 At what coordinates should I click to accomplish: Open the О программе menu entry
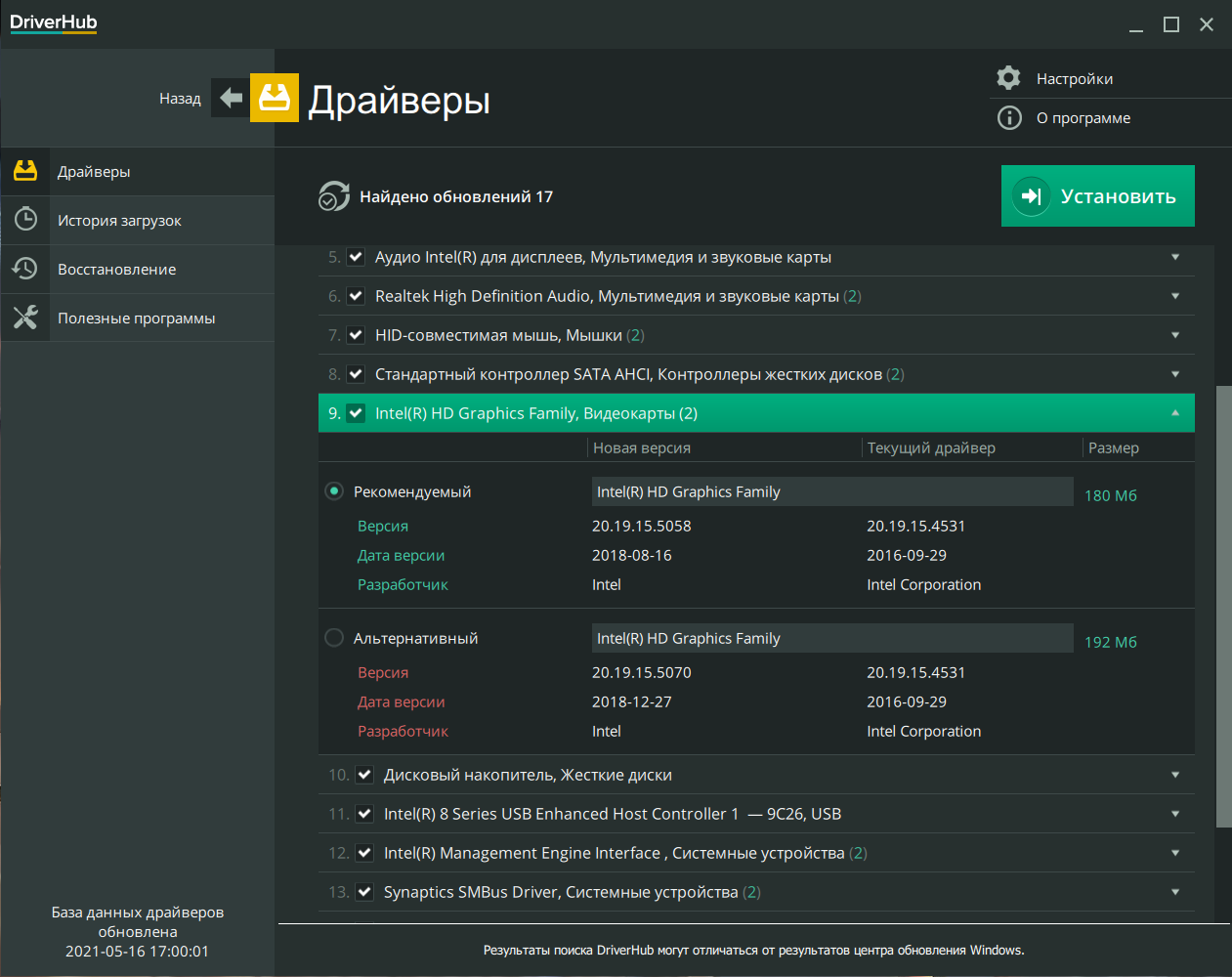1083,117
